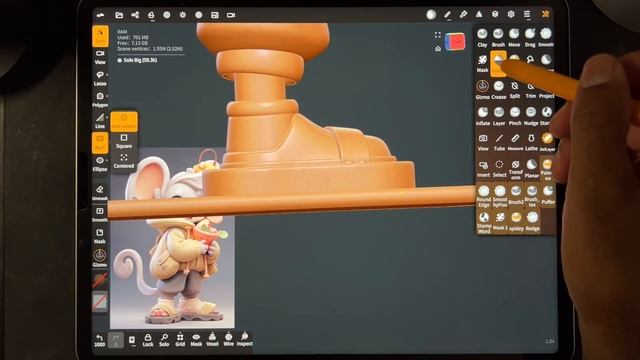Toggle the highlighted Auto validate option
Screen dimensions: 640x360
[124, 121]
